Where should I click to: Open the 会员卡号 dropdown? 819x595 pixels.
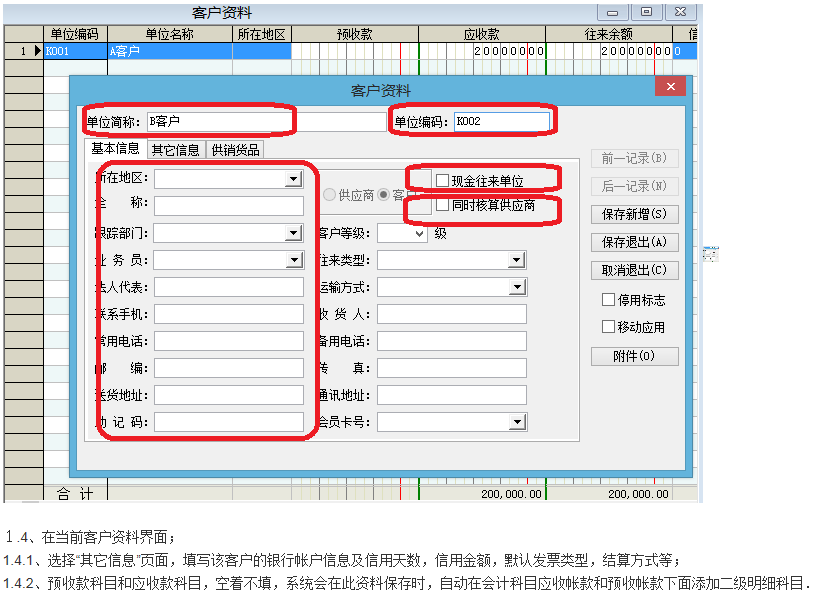517,422
